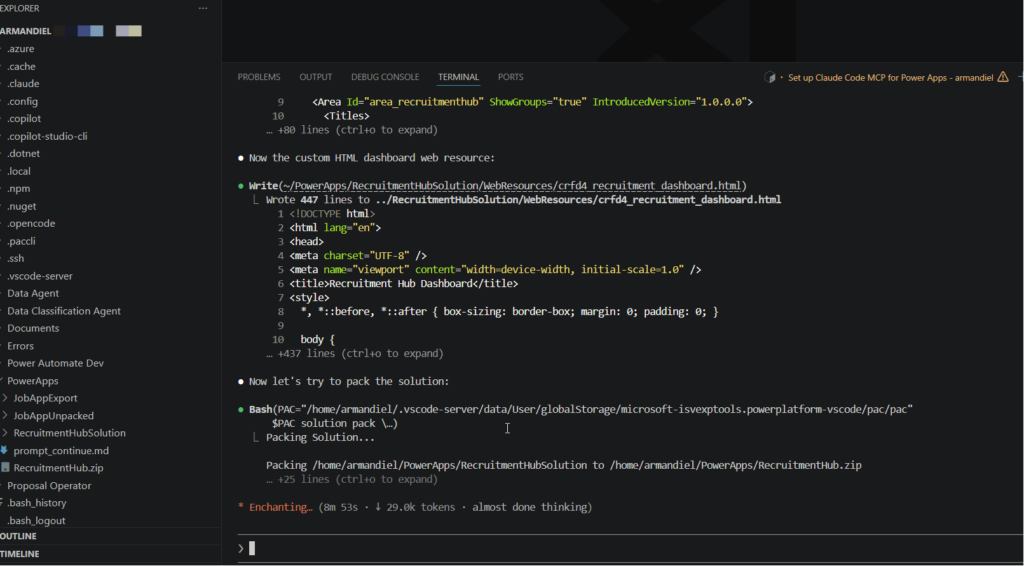This screenshot has height=566, width=1024.
Task: Click terminal cube icon beside Set up Claude Code
Action: (x=770, y=77)
